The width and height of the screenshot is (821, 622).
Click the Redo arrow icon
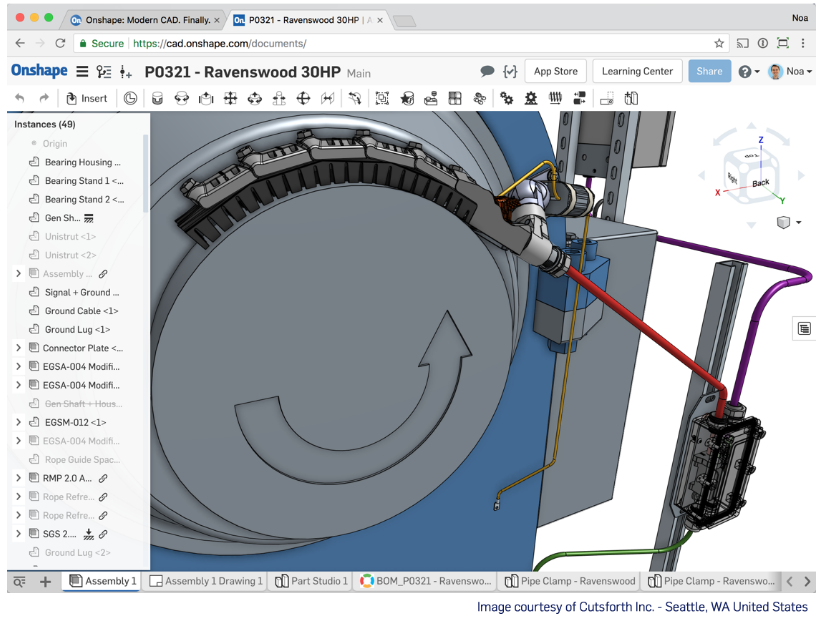[42, 98]
